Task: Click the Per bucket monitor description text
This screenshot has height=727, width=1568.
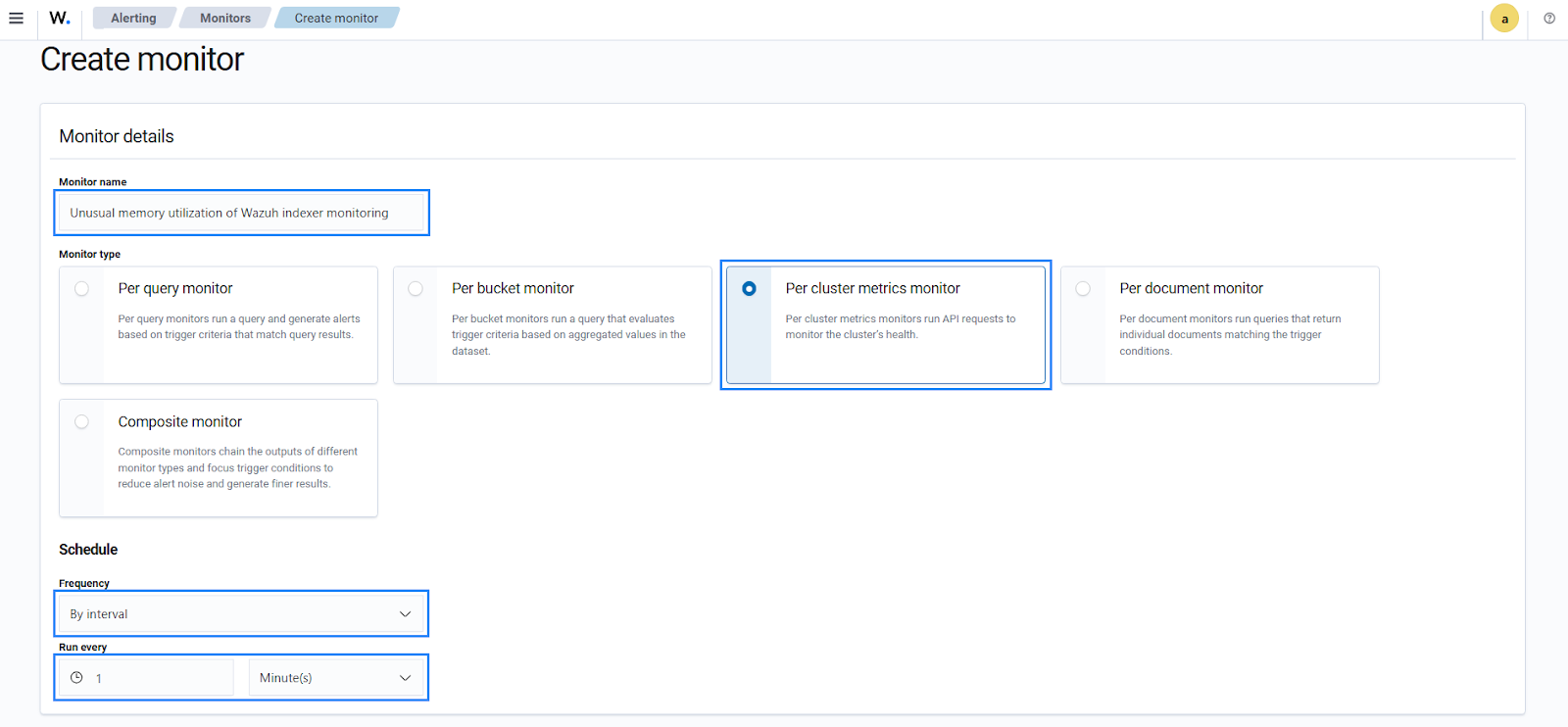Action: (x=568, y=334)
